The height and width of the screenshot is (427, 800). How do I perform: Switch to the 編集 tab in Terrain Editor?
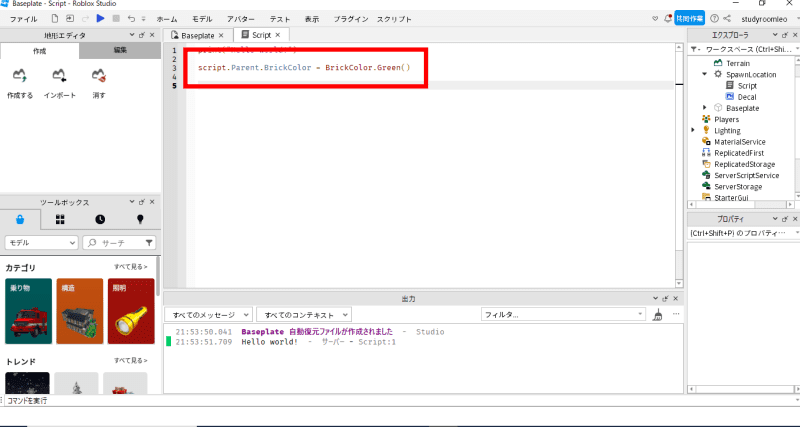tap(120, 49)
